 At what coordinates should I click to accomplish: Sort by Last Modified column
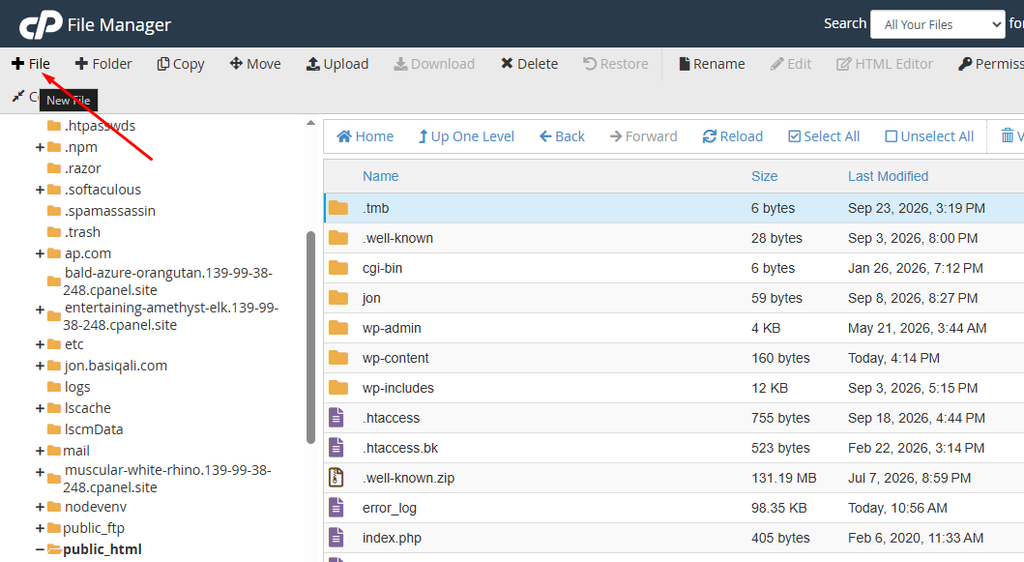click(x=888, y=176)
